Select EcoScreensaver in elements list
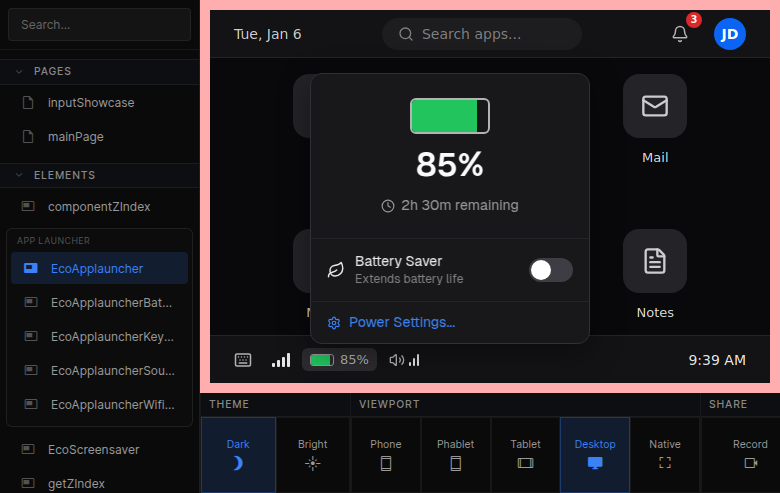This screenshot has width=780, height=493. click(94, 449)
